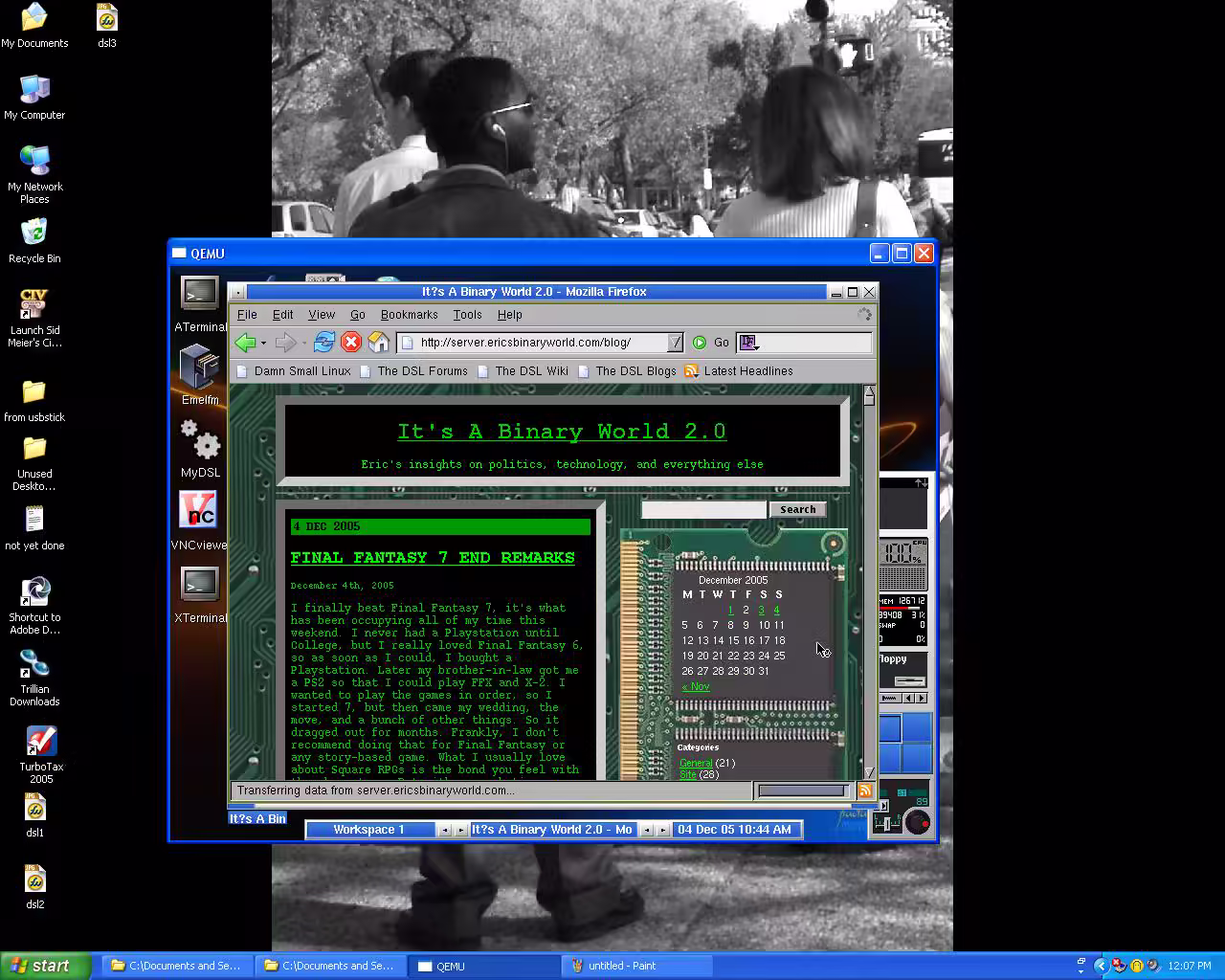1225x980 pixels.
Task: Open the Firefox File menu
Action: pos(247,315)
